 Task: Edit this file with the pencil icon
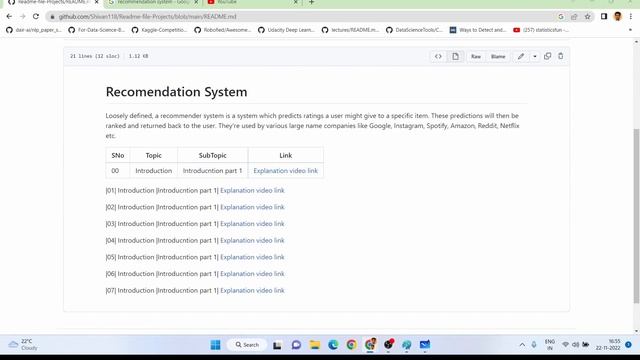coord(521,56)
